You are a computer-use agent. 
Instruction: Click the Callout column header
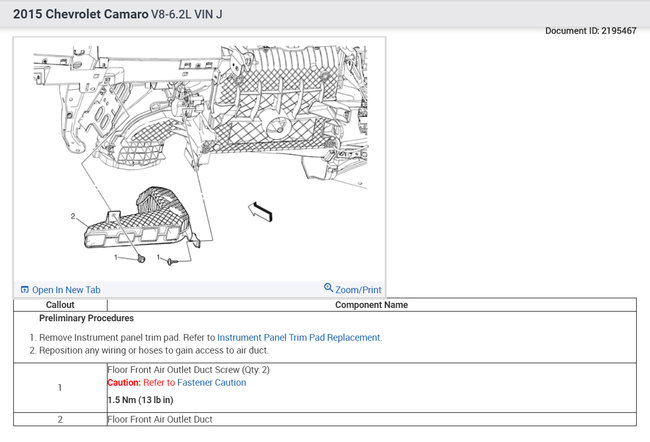(60, 305)
